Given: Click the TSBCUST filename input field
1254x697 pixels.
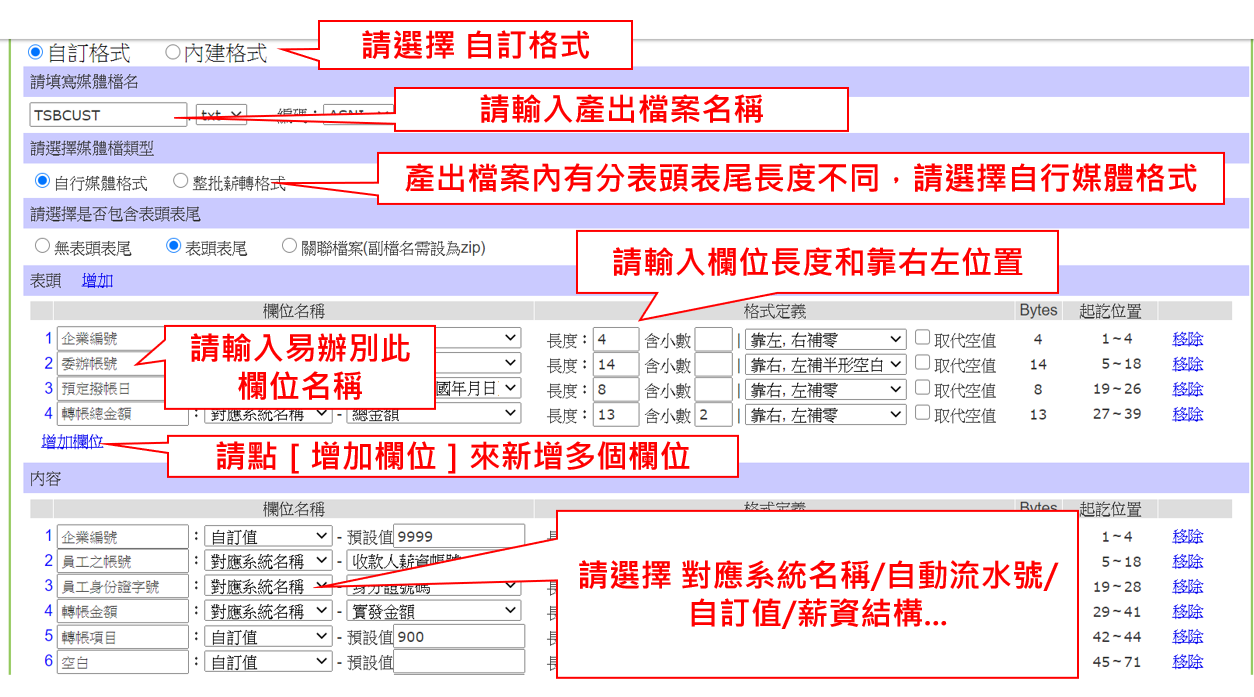Looking at the screenshot, I should pos(107,114).
